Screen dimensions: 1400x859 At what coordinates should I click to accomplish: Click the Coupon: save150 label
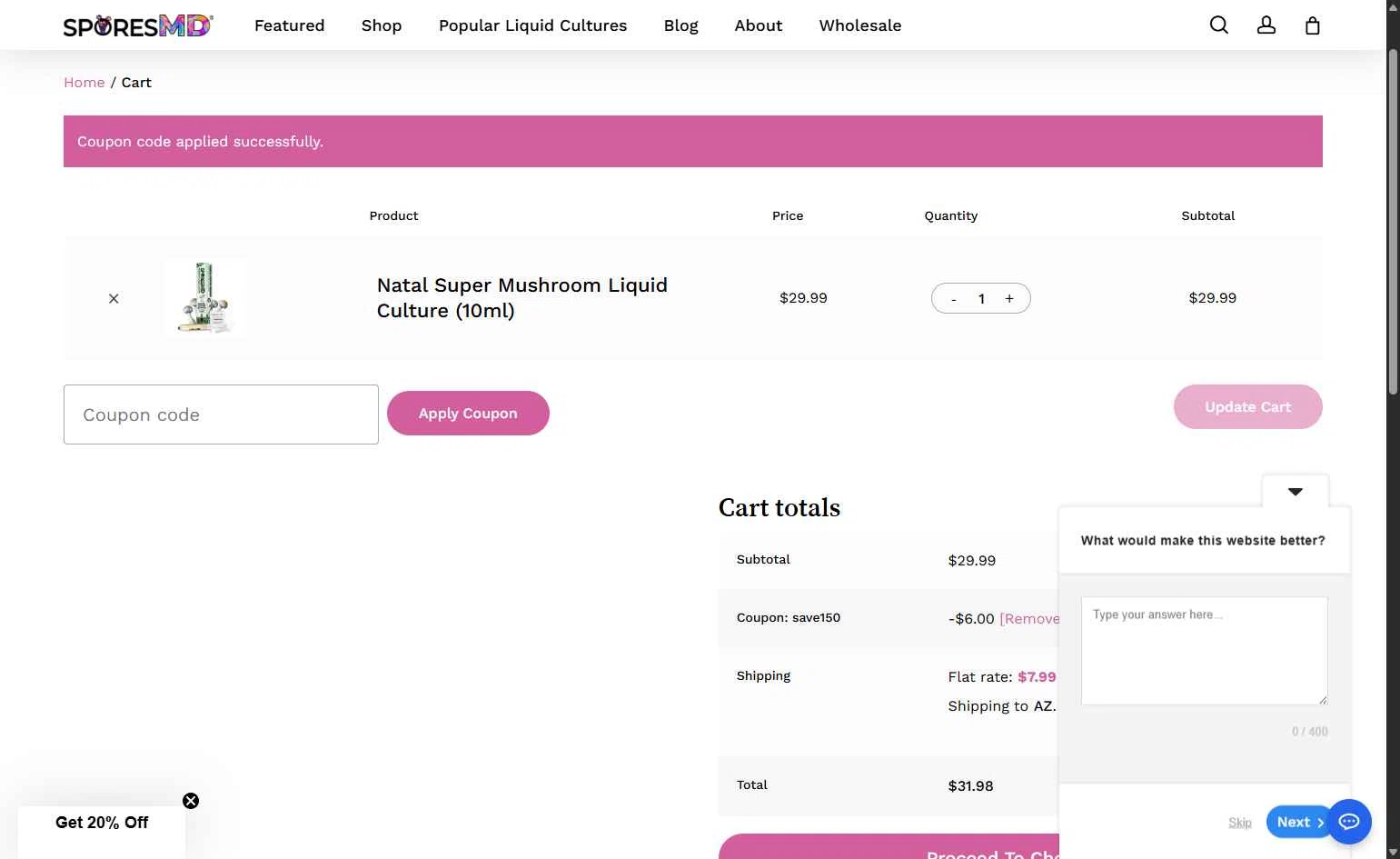(x=789, y=618)
